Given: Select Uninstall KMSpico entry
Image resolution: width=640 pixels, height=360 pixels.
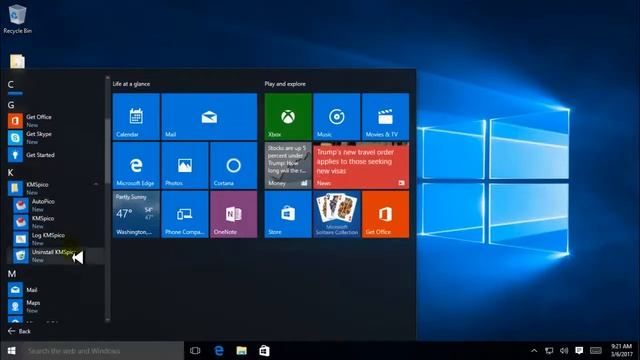Looking at the screenshot, I should click(55, 256).
